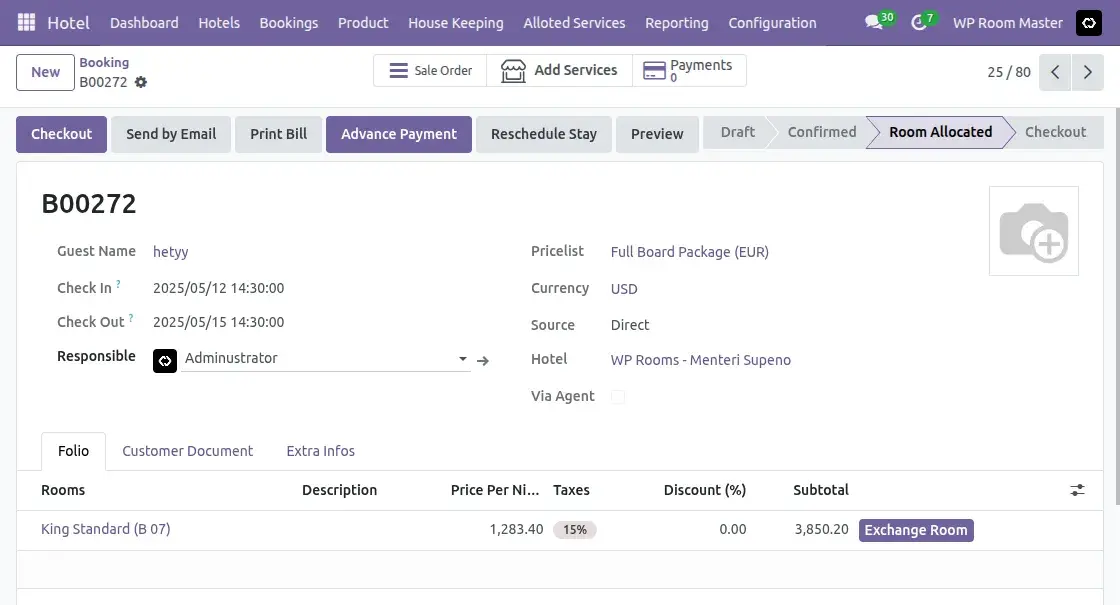Click the Check In date field

218,288
